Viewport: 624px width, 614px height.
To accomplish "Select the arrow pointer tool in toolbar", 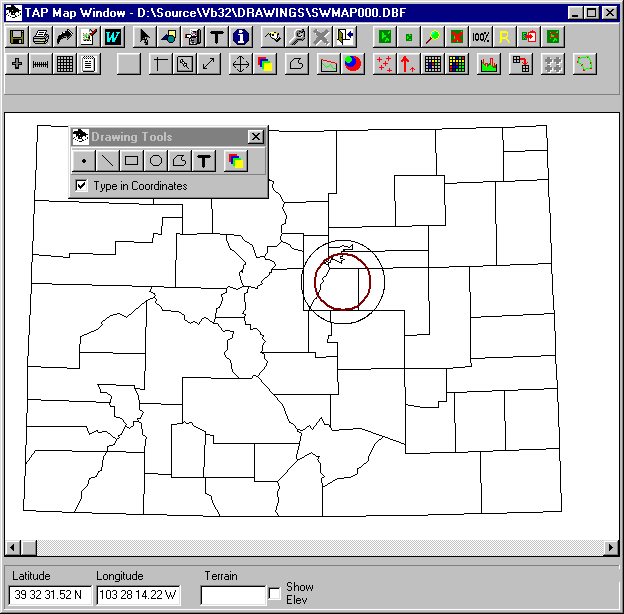I will (x=145, y=37).
